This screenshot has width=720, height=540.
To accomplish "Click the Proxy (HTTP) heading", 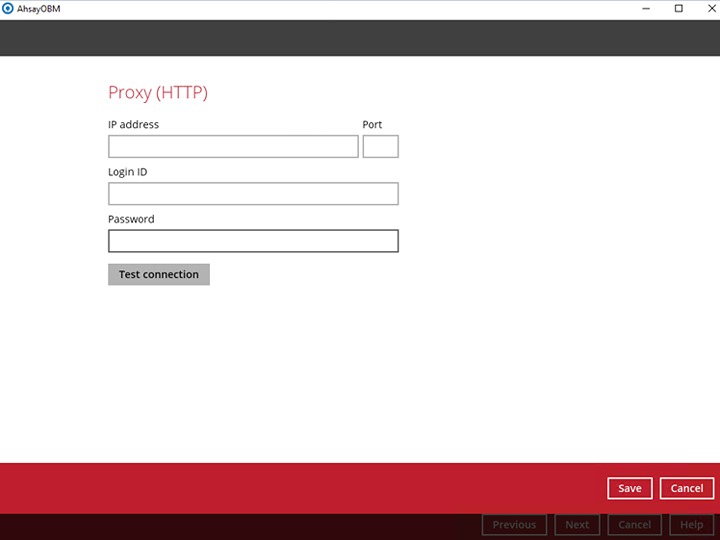I will pyautogui.click(x=158, y=93).
